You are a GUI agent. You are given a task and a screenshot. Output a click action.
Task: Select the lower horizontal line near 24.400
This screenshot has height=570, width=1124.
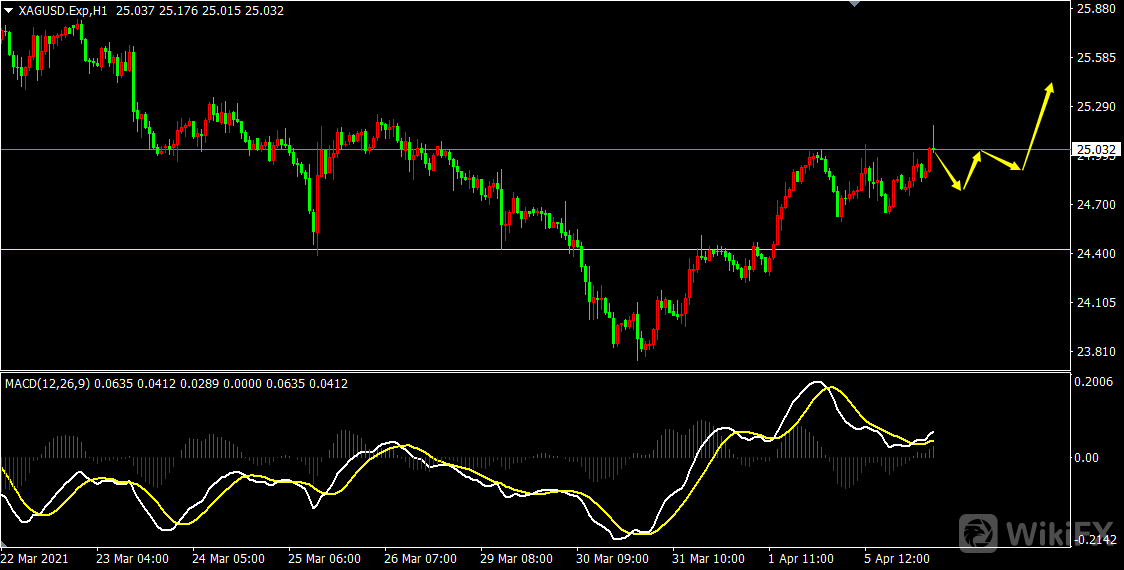coord(500,249)
